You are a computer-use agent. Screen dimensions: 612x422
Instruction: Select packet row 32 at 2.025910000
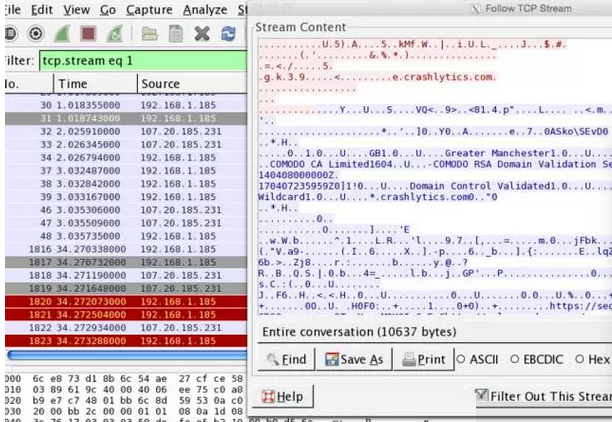tap(126, 132)
